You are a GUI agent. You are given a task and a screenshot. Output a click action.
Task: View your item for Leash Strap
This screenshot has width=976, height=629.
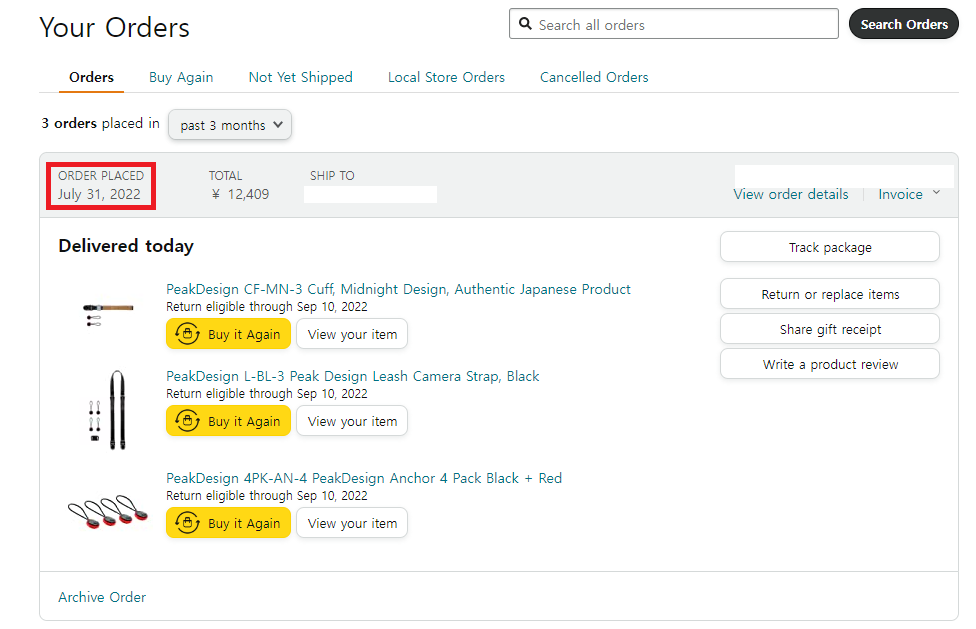(352, 421)
